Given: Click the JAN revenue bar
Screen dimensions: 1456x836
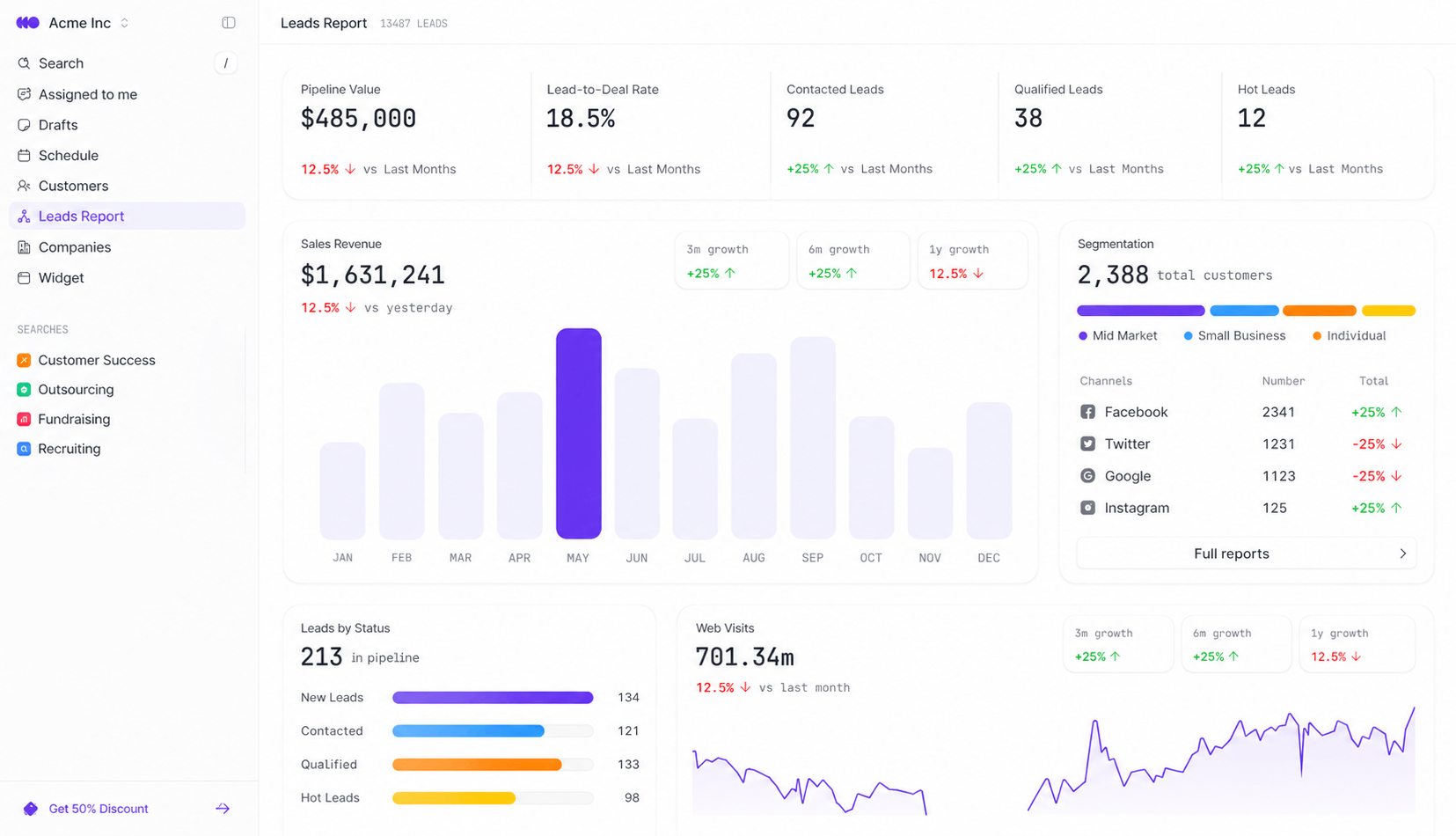Looking at the screenshot, I should (x=343, y=490).
